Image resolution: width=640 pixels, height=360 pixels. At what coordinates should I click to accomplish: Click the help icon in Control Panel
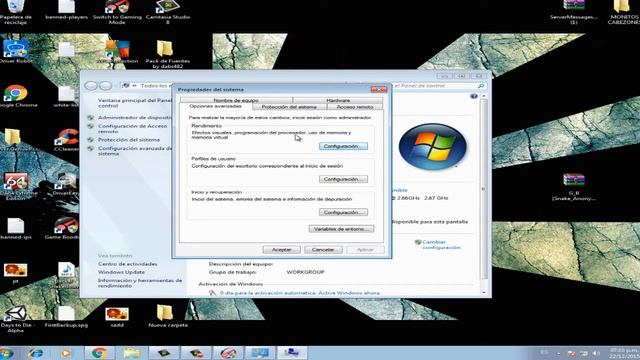tap(473, 96)
